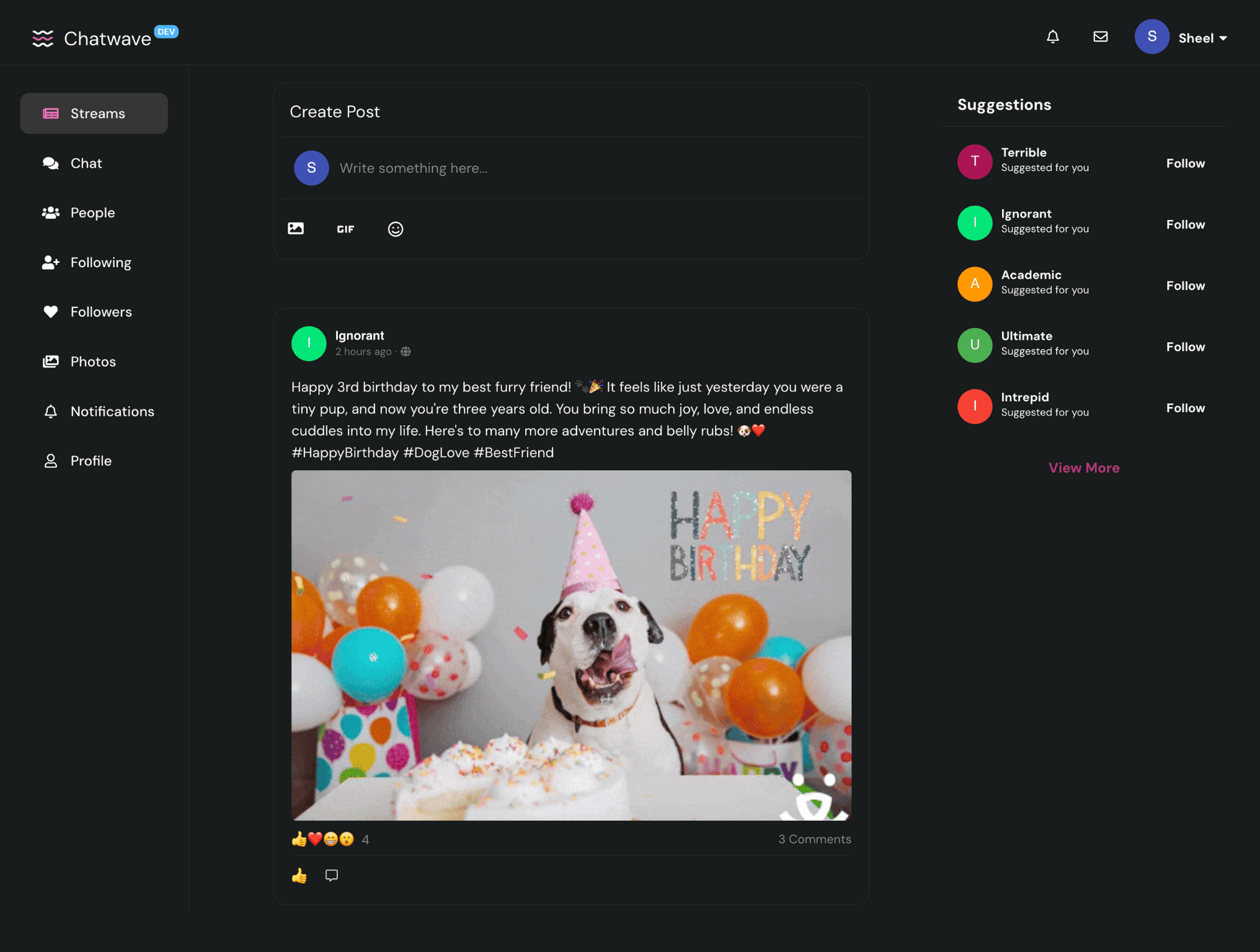Open Photos in the sidebar

pos(94,361)
